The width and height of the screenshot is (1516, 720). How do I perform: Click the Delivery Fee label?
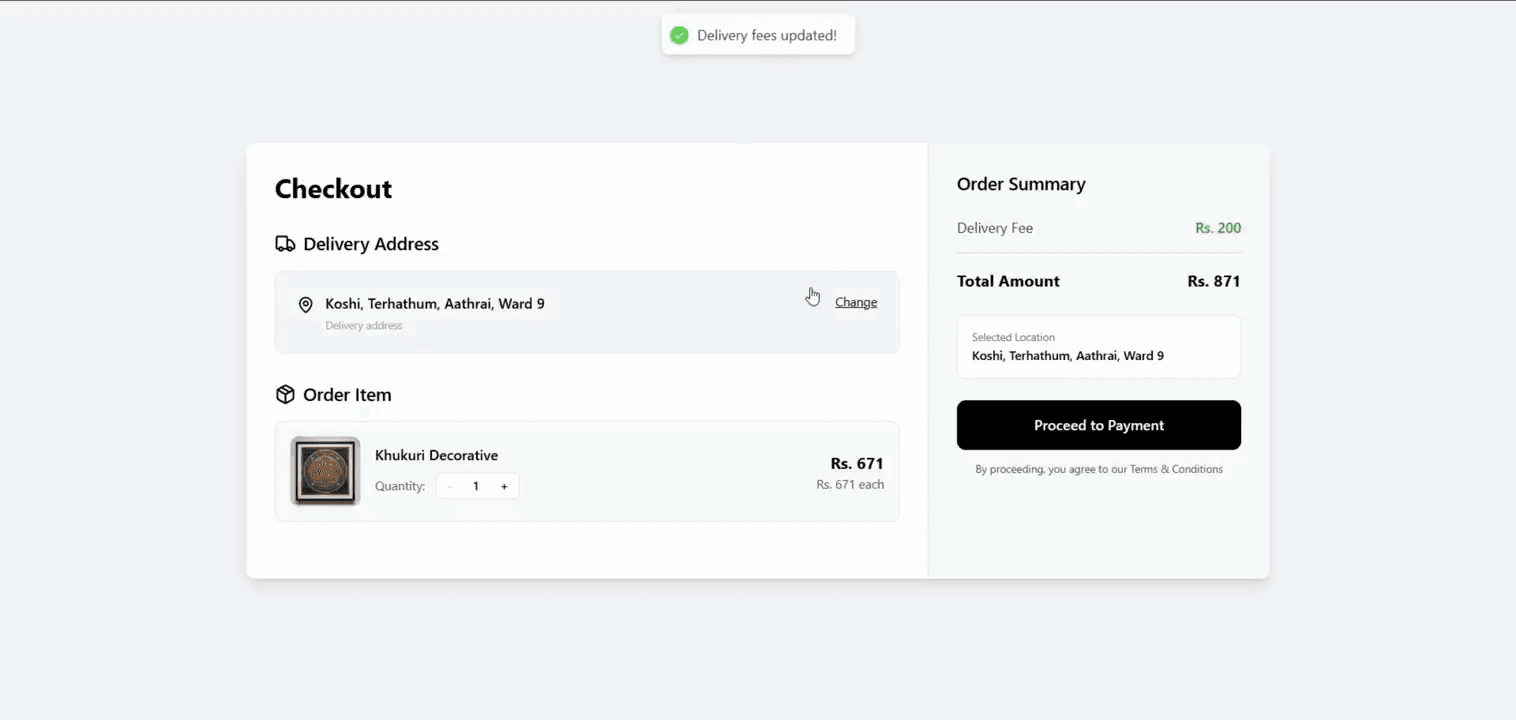point(995,228)
